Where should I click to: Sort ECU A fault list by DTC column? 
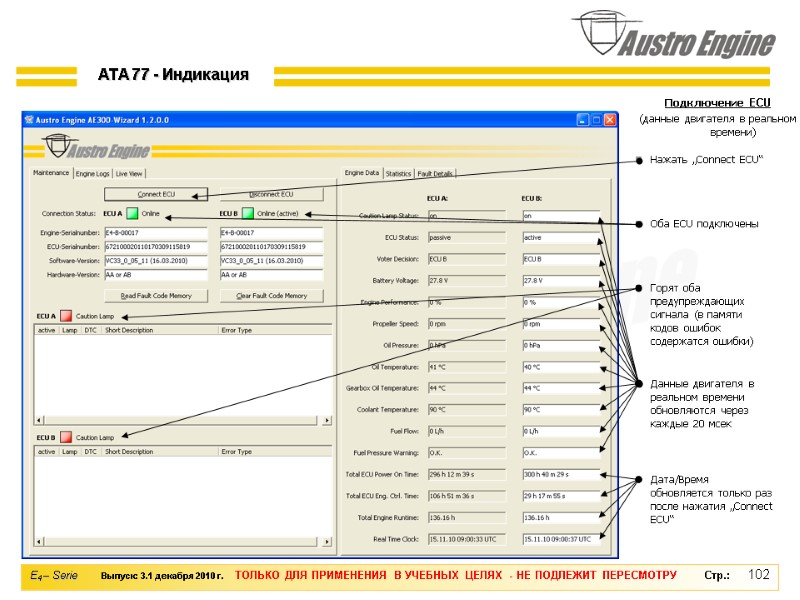tap(91, 330)
